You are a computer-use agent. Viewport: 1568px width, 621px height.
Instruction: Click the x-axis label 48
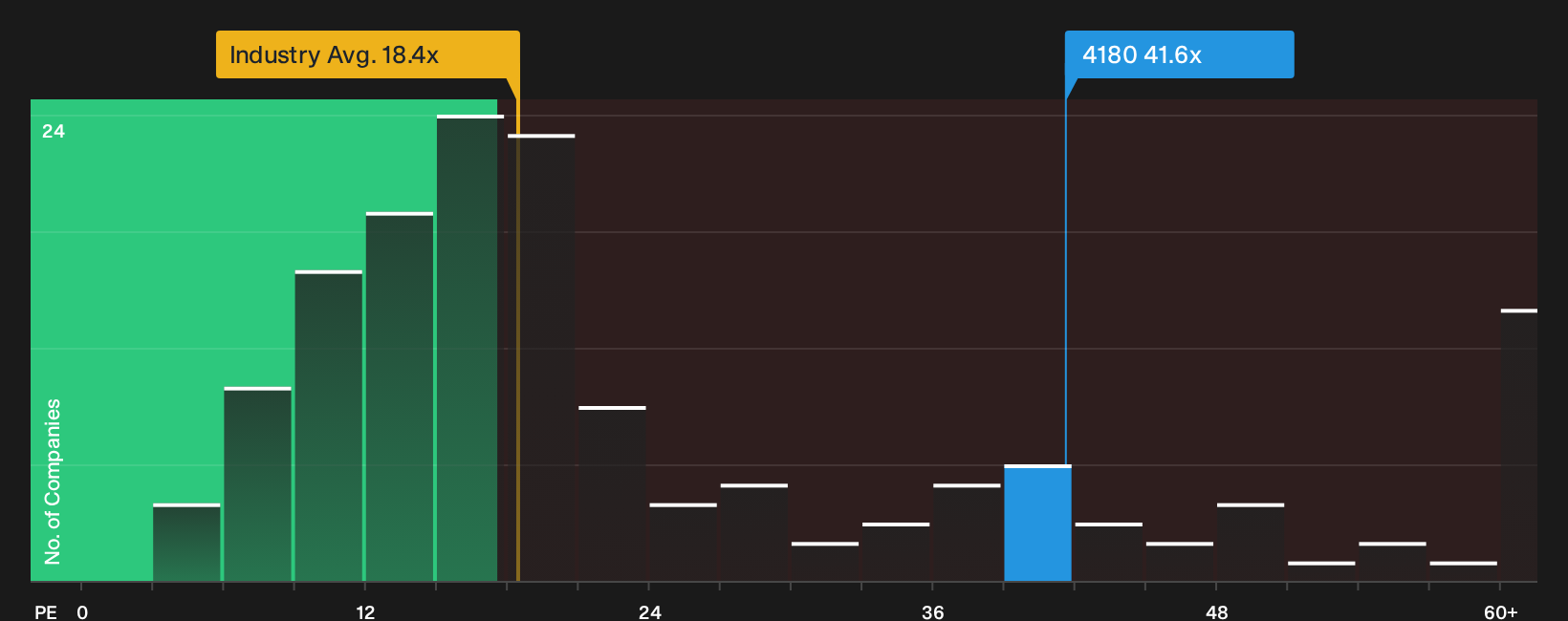(1216, 612)
